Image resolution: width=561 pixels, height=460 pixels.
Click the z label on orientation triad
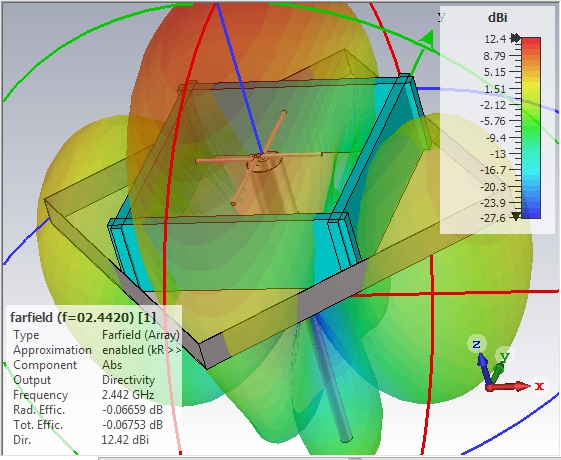point(476,344)
